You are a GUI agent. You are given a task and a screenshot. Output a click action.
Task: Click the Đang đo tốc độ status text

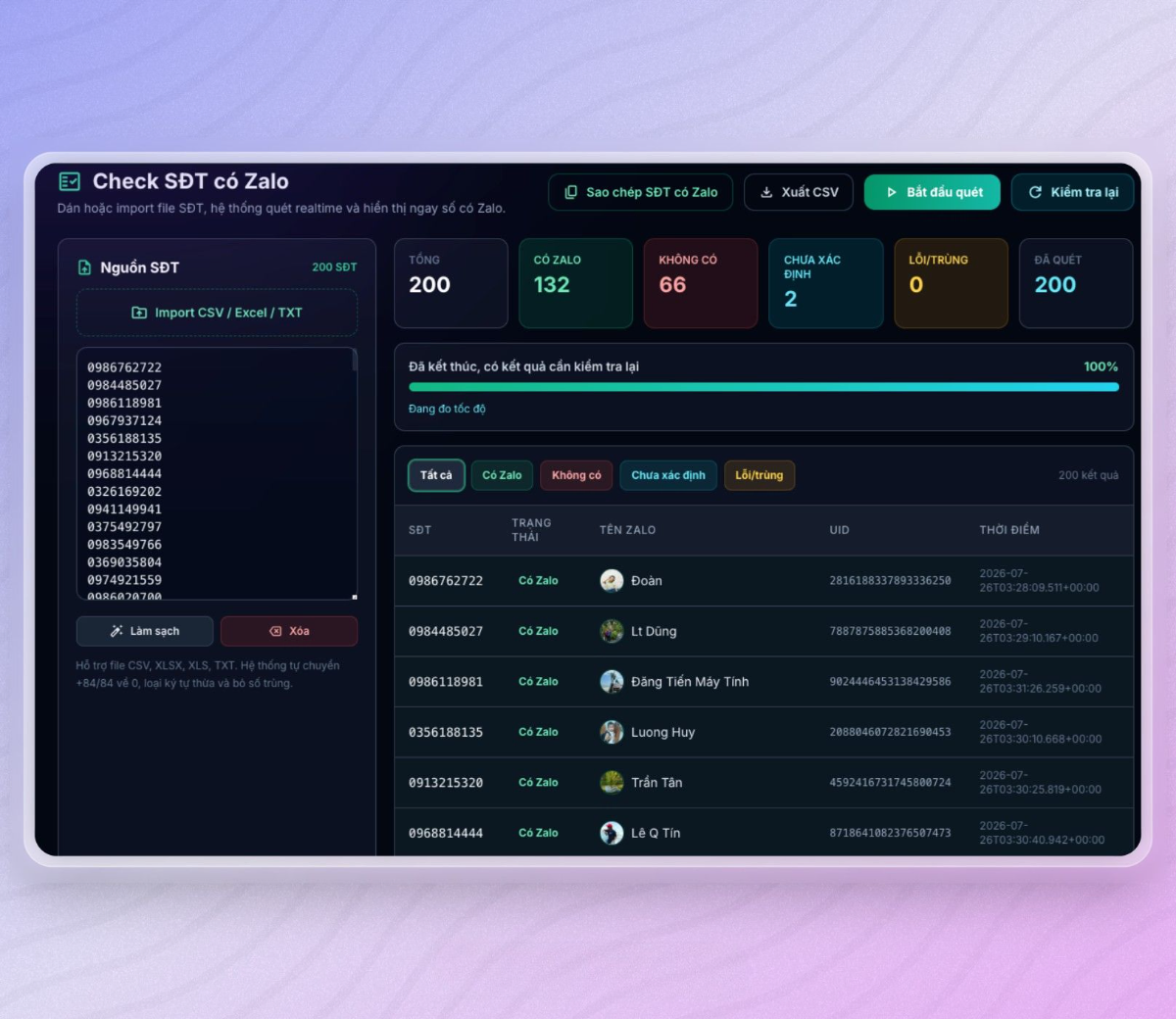pyautogui.click(x=447, y=409)
